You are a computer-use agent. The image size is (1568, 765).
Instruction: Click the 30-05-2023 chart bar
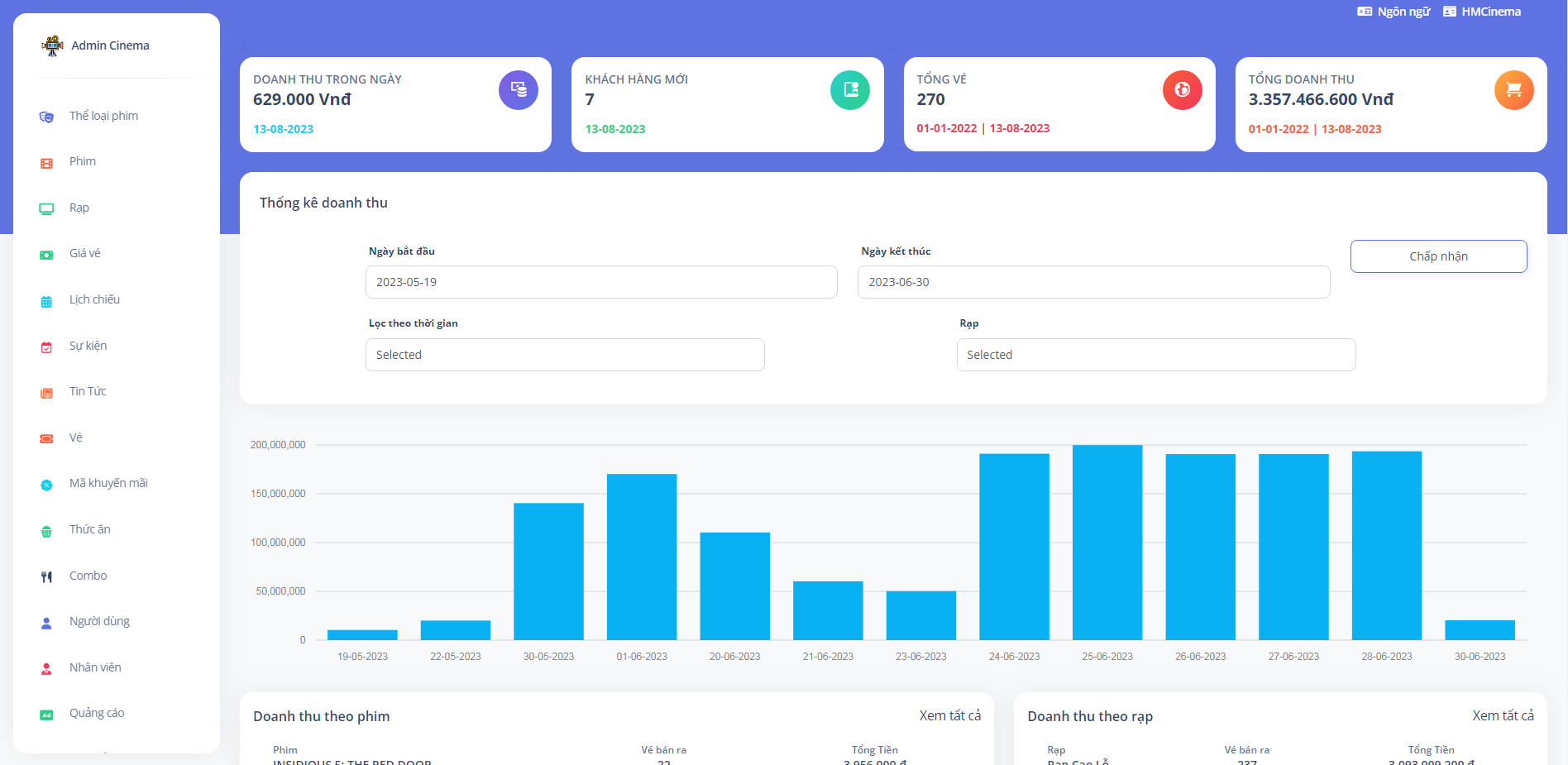[548, 571]
